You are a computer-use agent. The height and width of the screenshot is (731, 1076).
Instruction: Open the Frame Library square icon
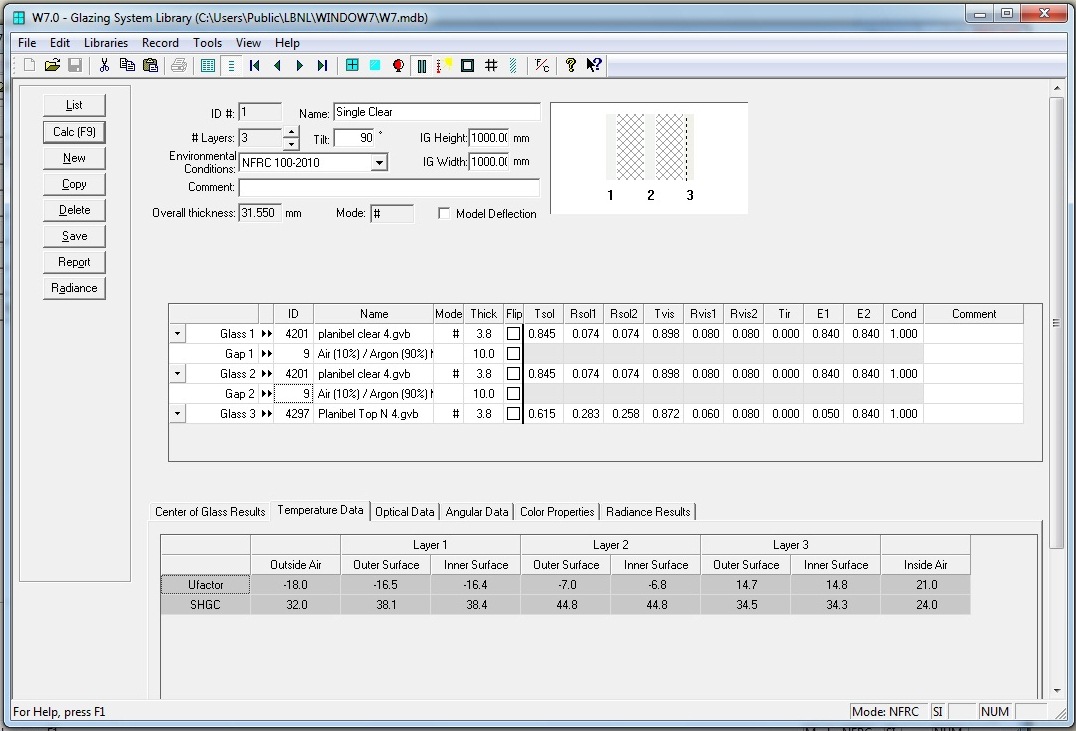tap(467, 65)
